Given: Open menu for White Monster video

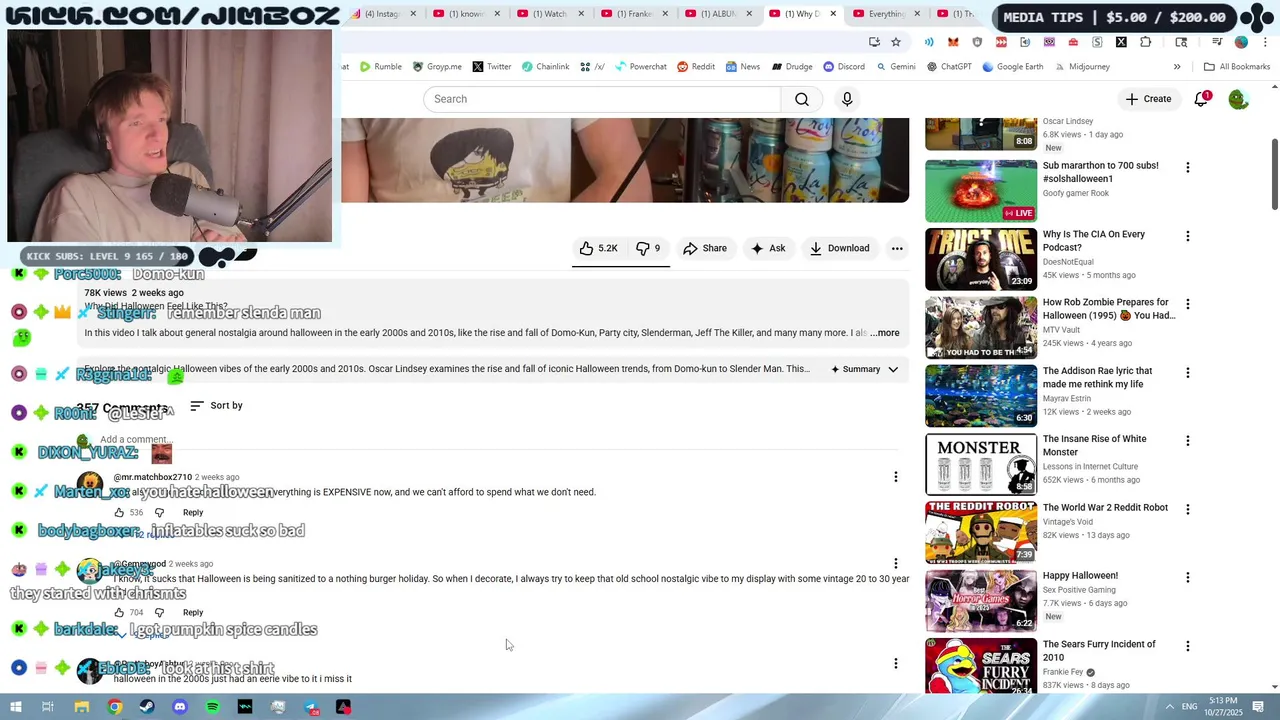Looking at the screenshot, I should click(x=1188, y=441).
